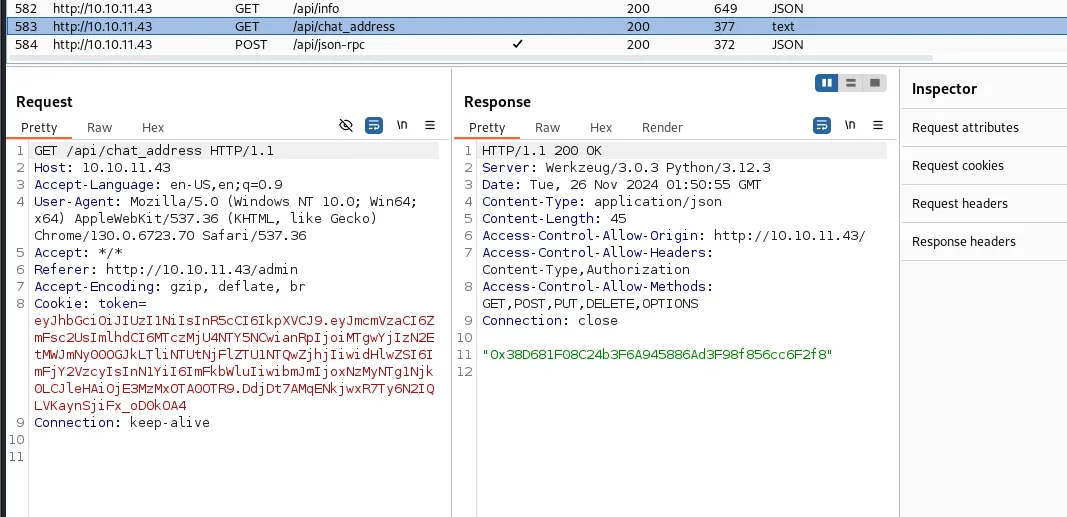Toggle word wrap icon in Response panel
The width and height of the screenshot is (1067, 517).
(x=822, y=125)
